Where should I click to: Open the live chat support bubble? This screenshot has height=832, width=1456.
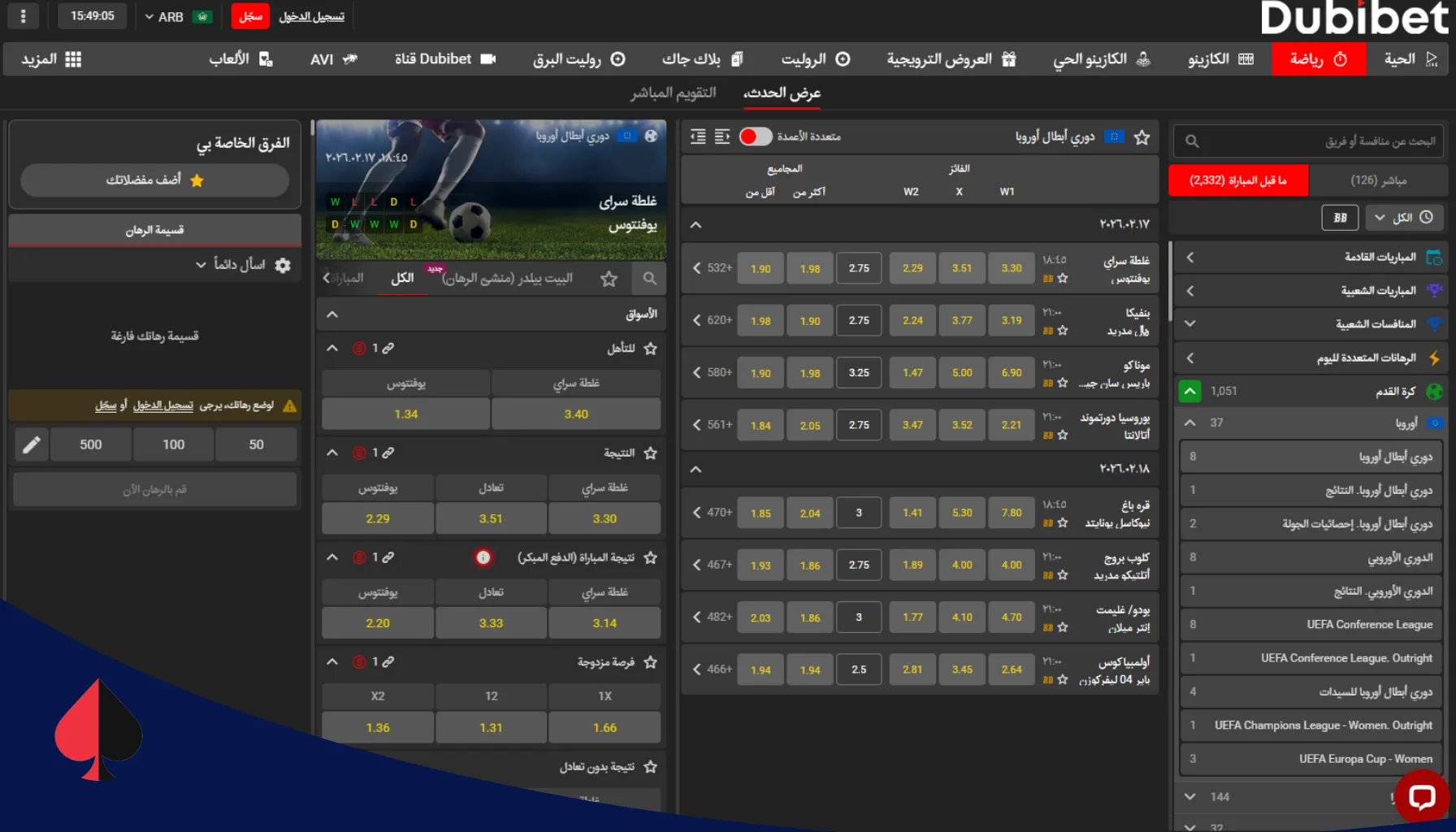coord(1421,797)
